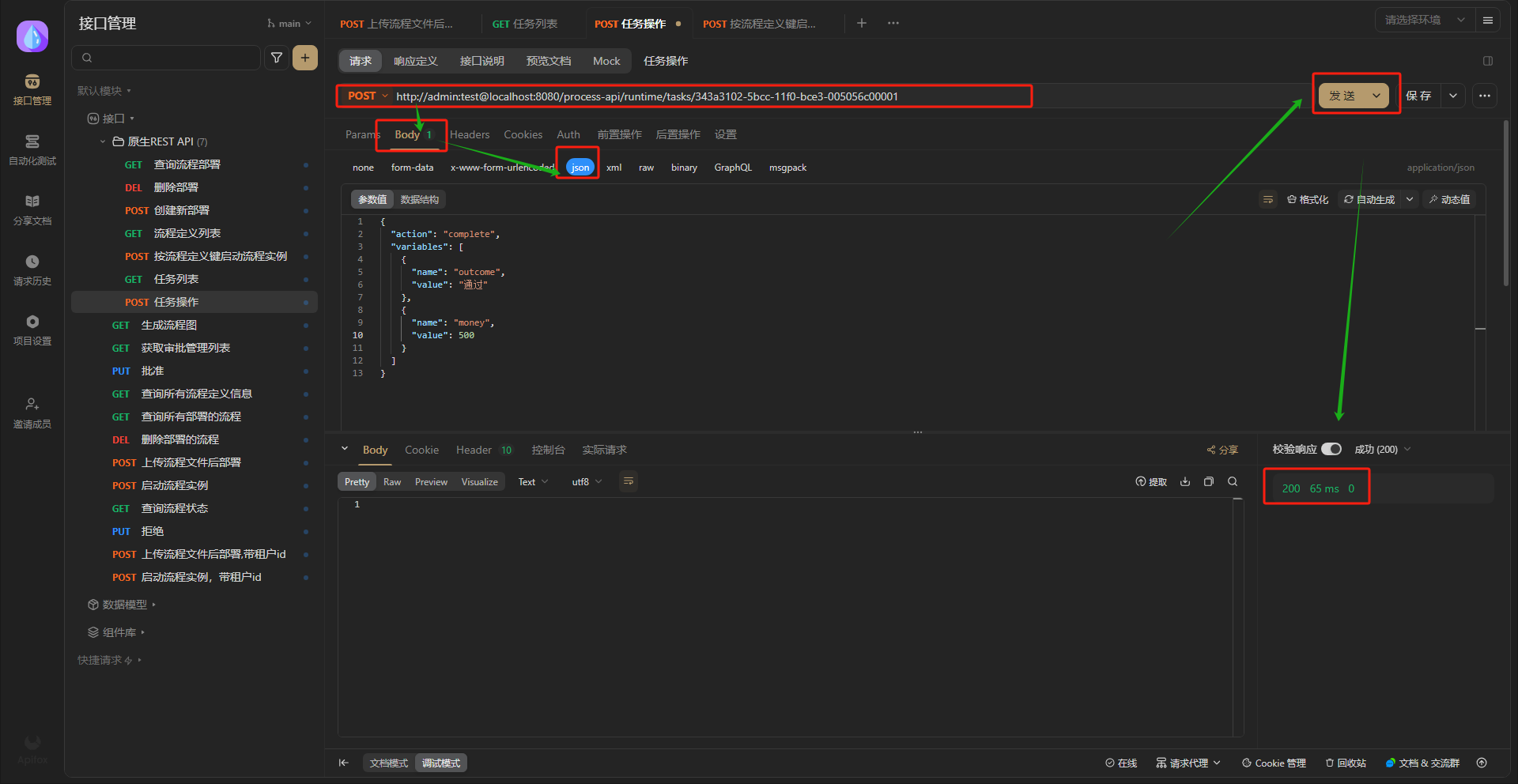This screenshot has height=784, width=1518.
Task: Open the POST method dropdown
Action: click(x=368, y=96)
